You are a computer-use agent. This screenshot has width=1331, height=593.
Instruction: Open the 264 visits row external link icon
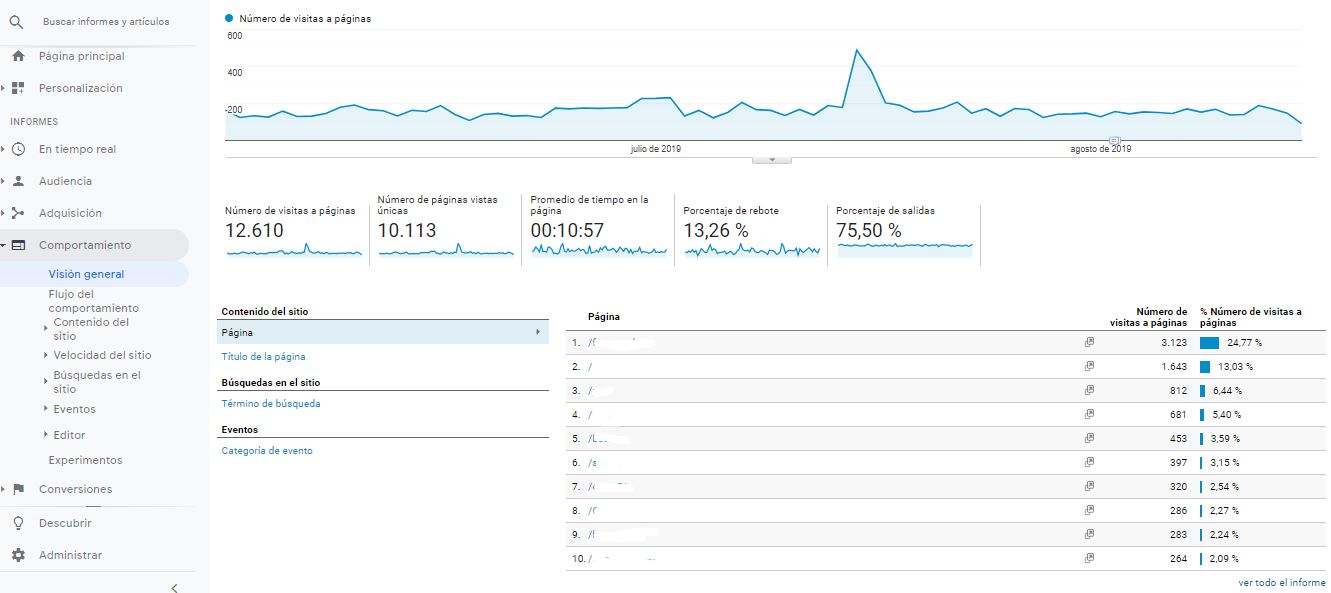[x=1090, y=558]
